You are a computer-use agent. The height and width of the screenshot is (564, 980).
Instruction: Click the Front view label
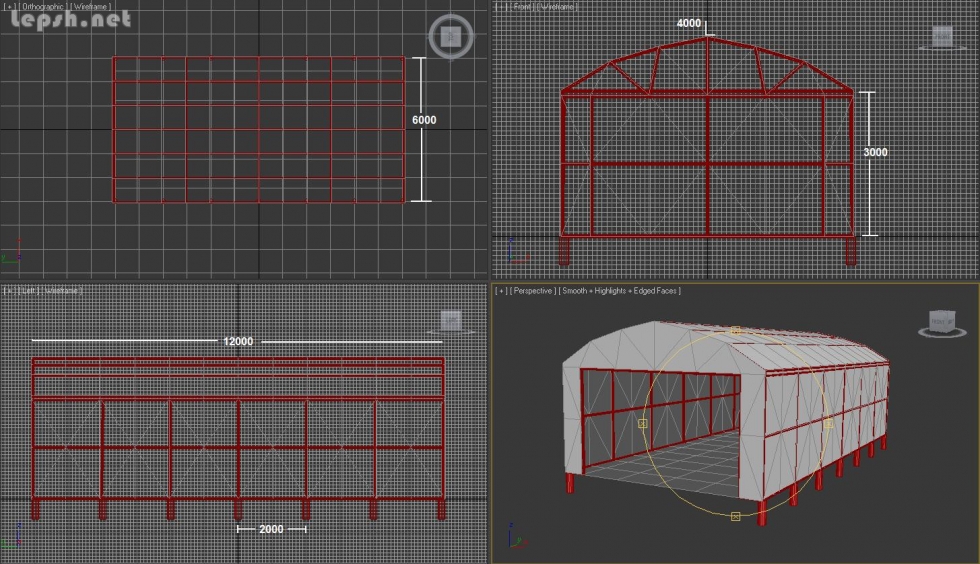(x=522, y=7)
